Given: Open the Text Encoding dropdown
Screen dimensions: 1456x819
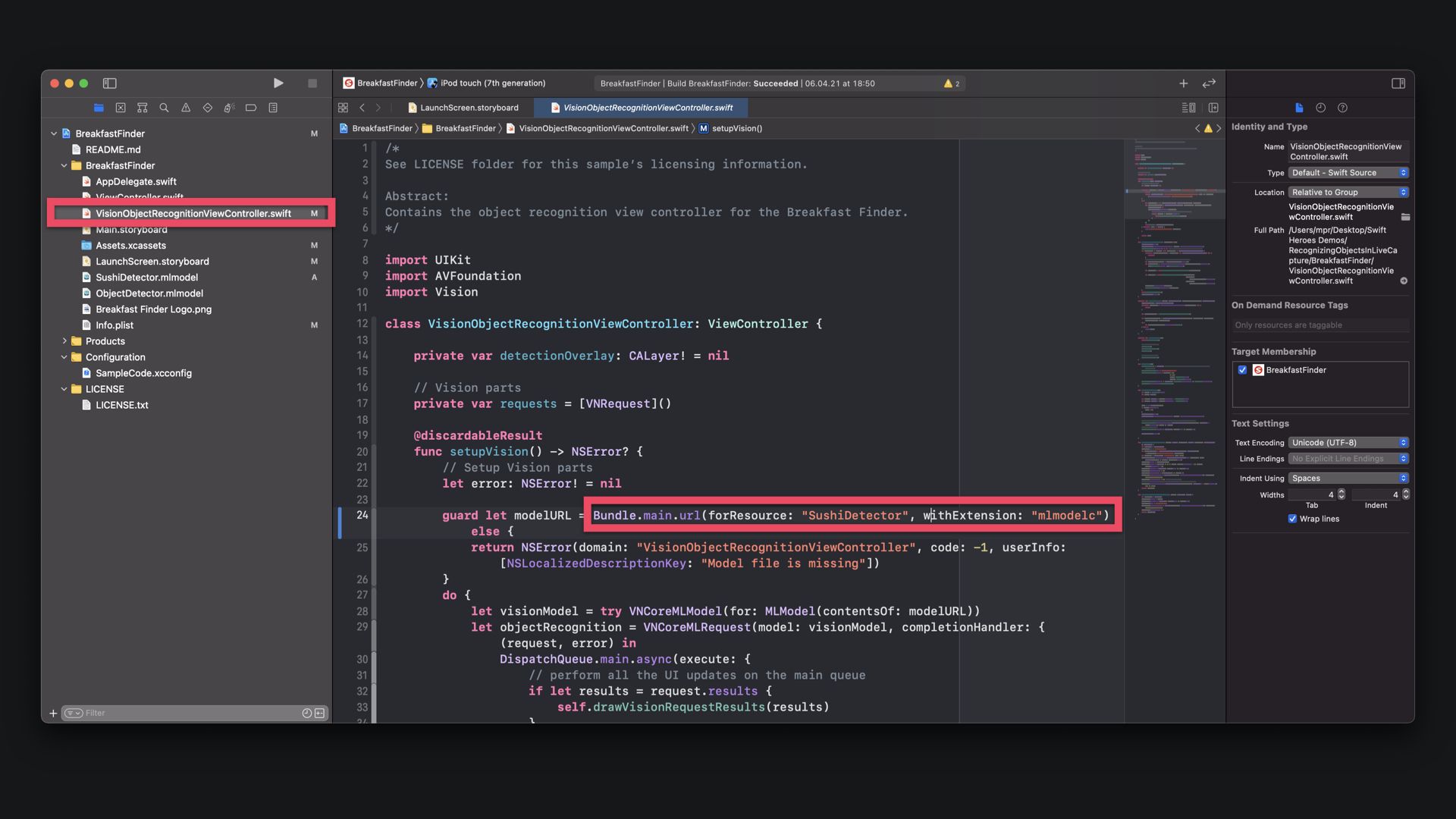Looking at the screenshot, I should click(1348, 442).
